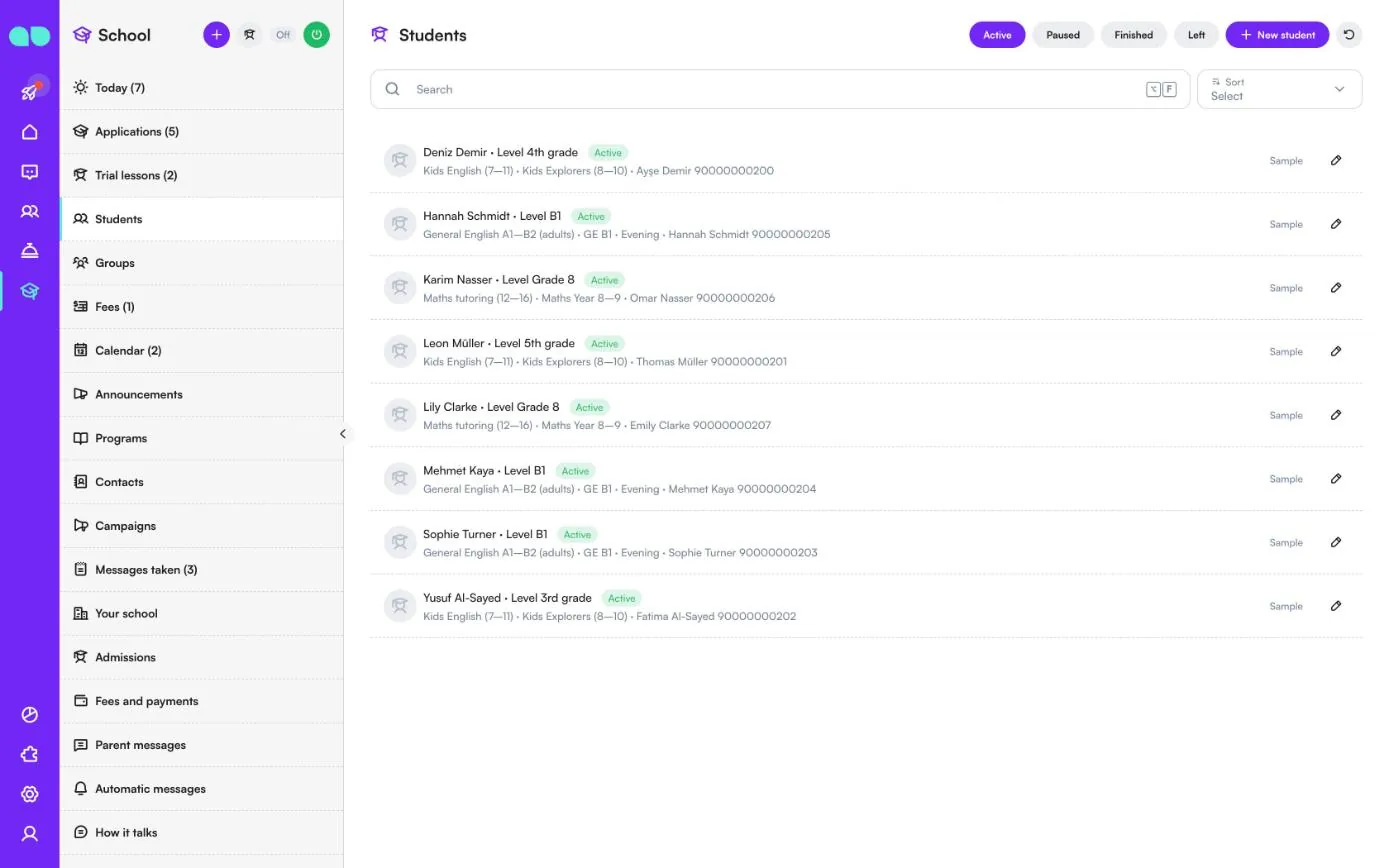Click the app logo at top of rail
The image size is (1389, 868).
coord(29,36)
